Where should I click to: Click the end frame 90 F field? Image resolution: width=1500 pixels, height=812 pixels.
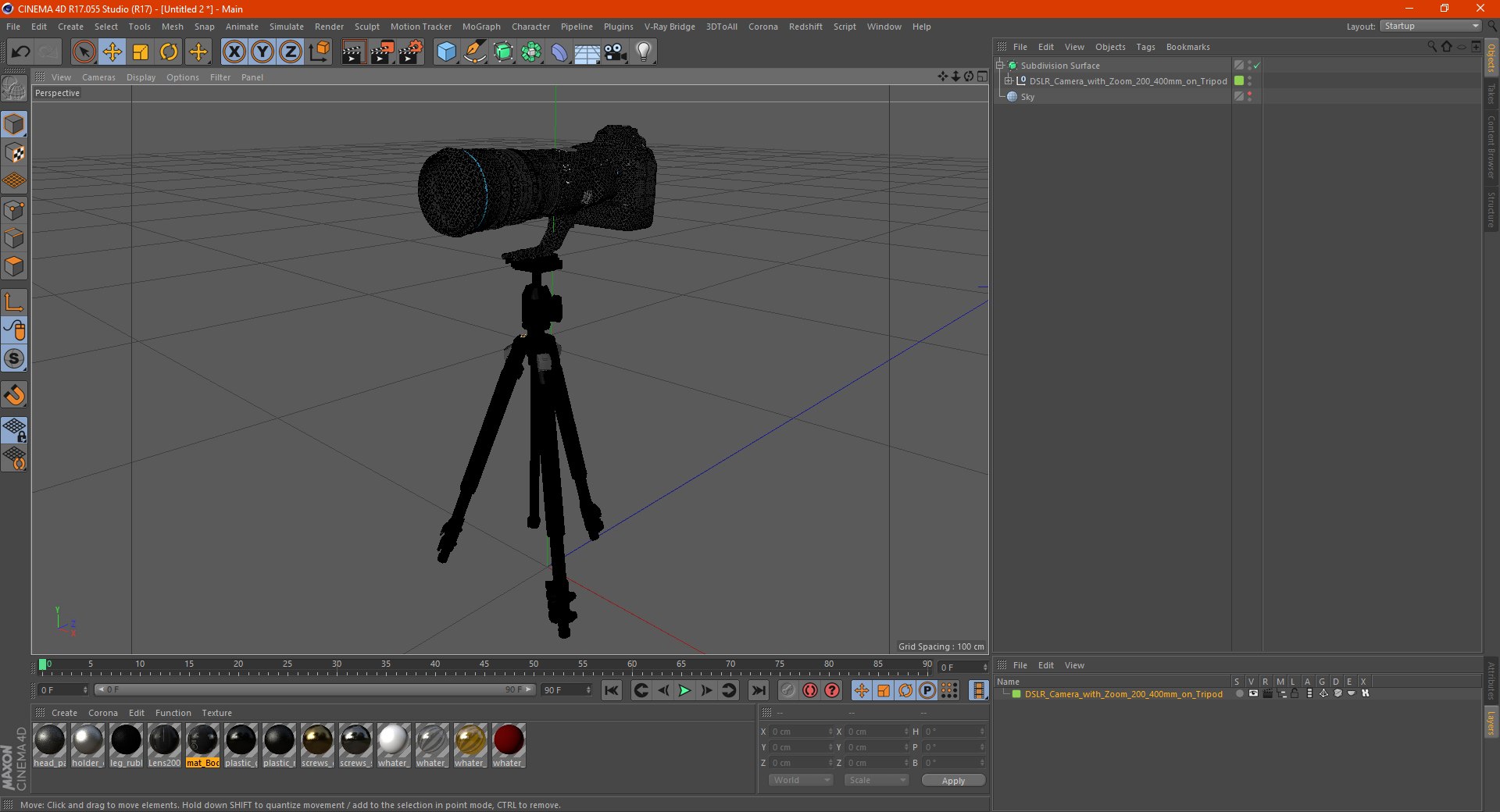tap(566, 689)
